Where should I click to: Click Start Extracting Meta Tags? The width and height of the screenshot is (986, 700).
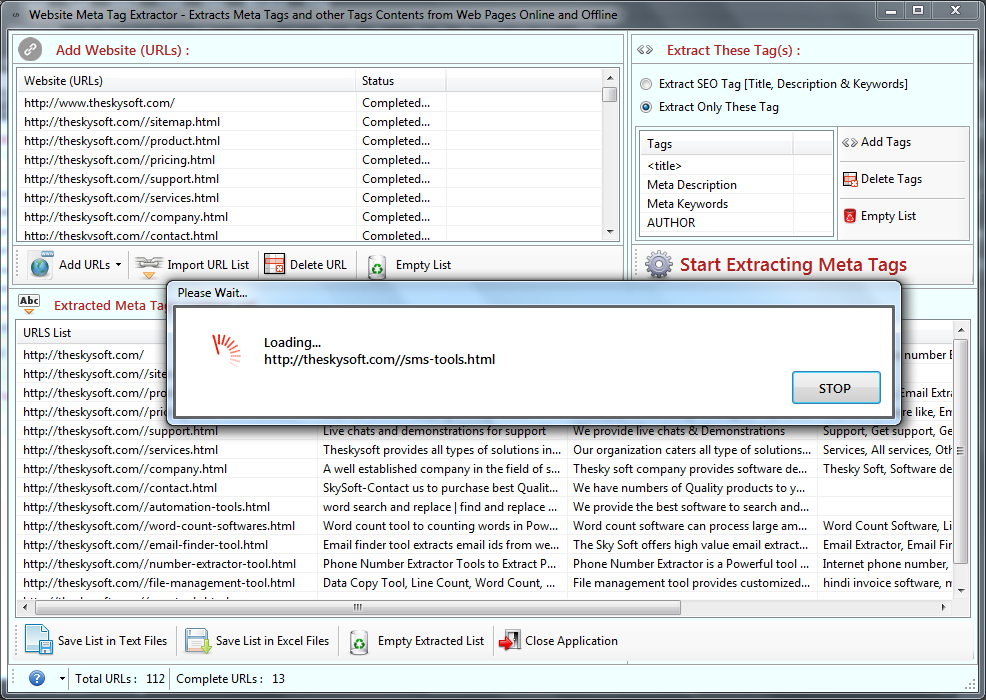coord(793,265)
